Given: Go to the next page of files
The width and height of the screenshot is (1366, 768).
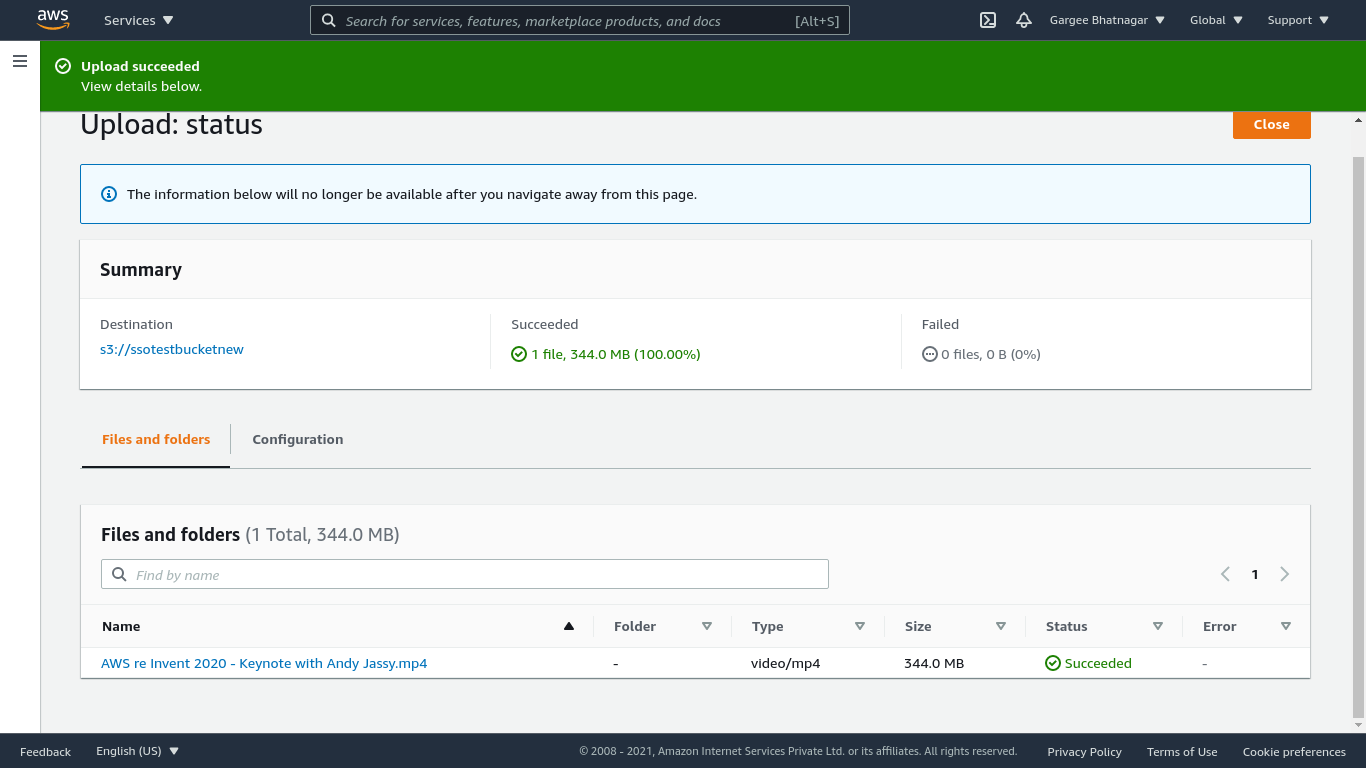Looking at the screenshot, I should [x=1285, y=574].
